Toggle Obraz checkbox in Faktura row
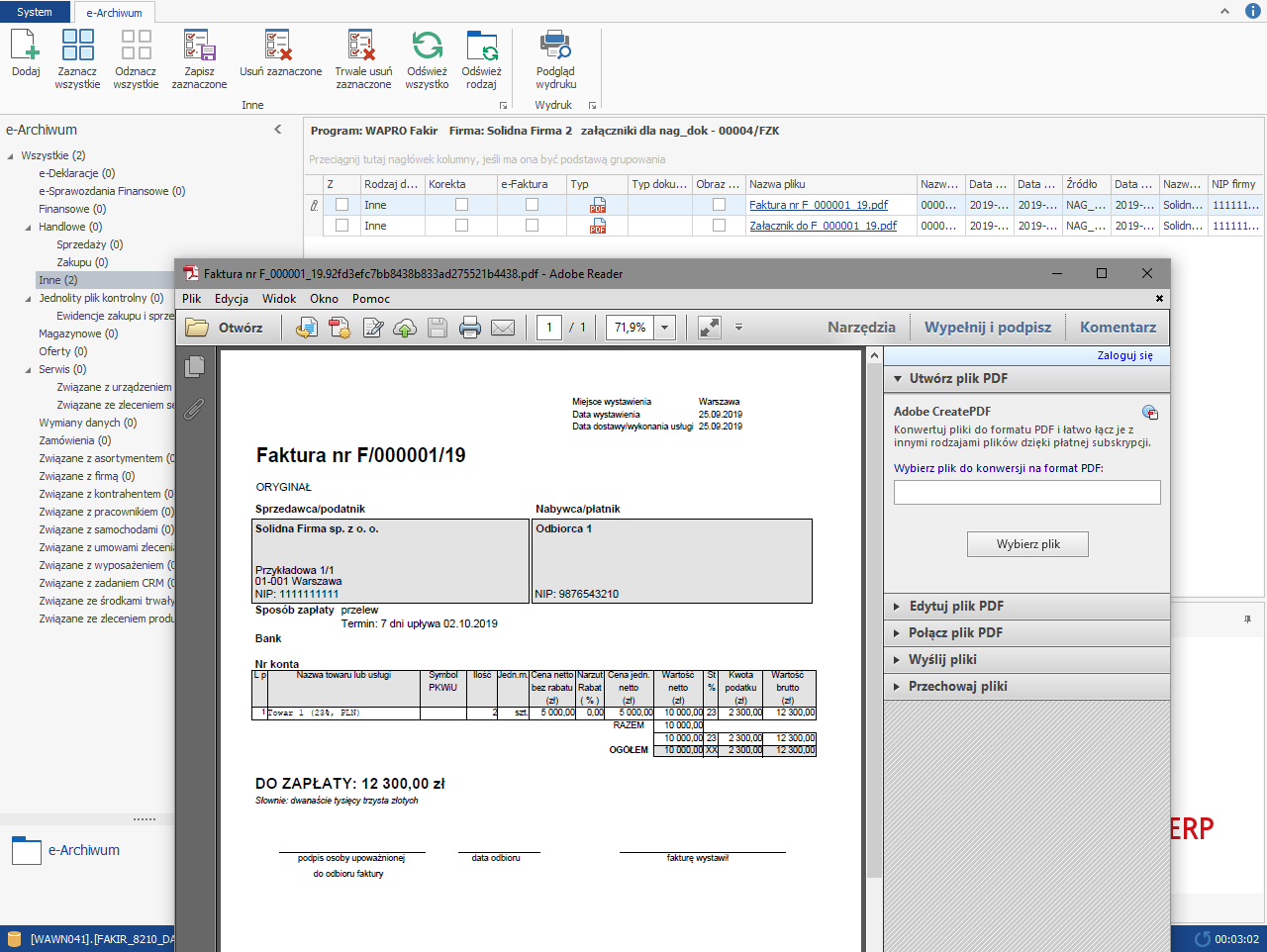The image size is (1267, 952). coord(720,205)
